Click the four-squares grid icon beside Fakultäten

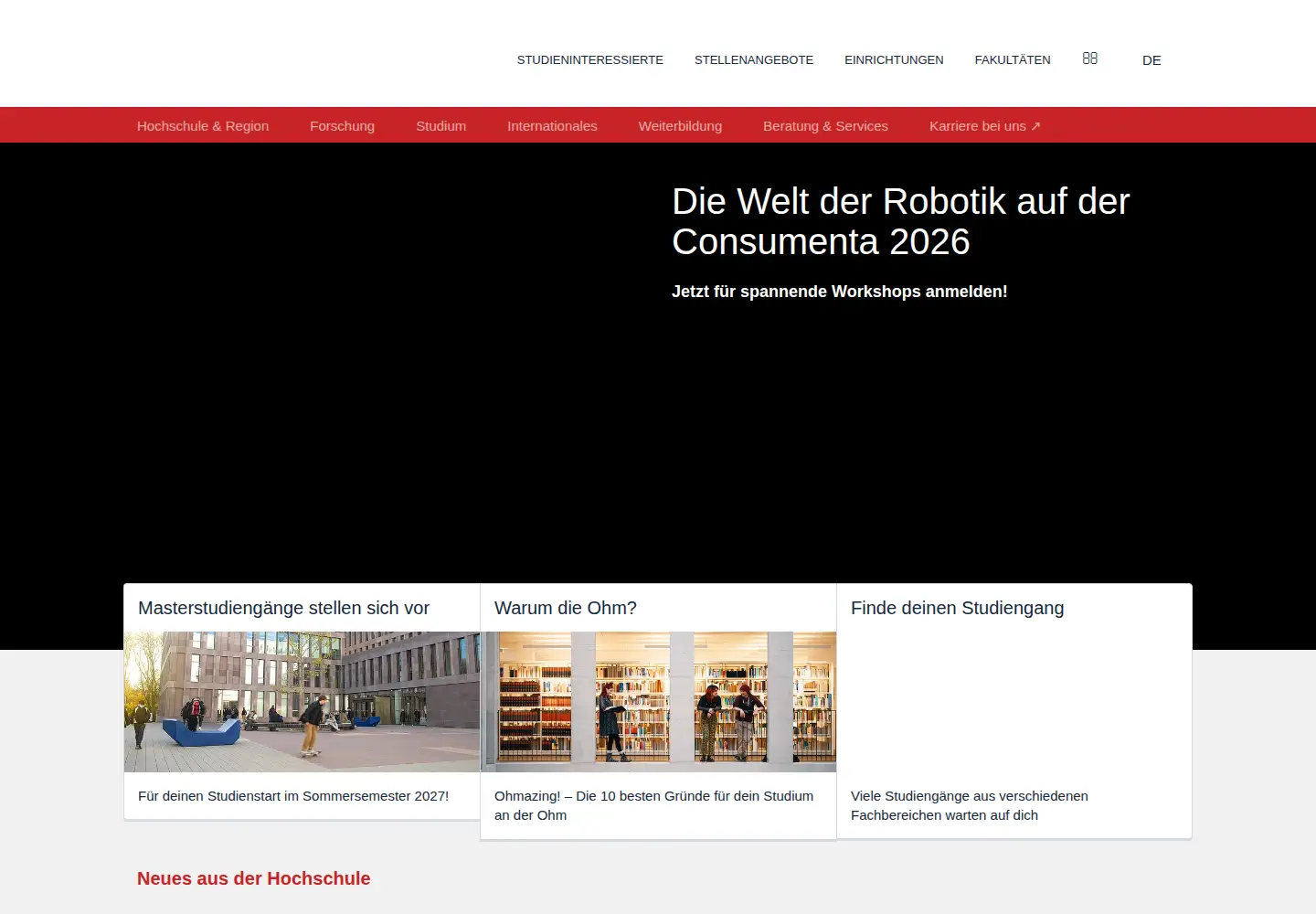(1089, 58)
